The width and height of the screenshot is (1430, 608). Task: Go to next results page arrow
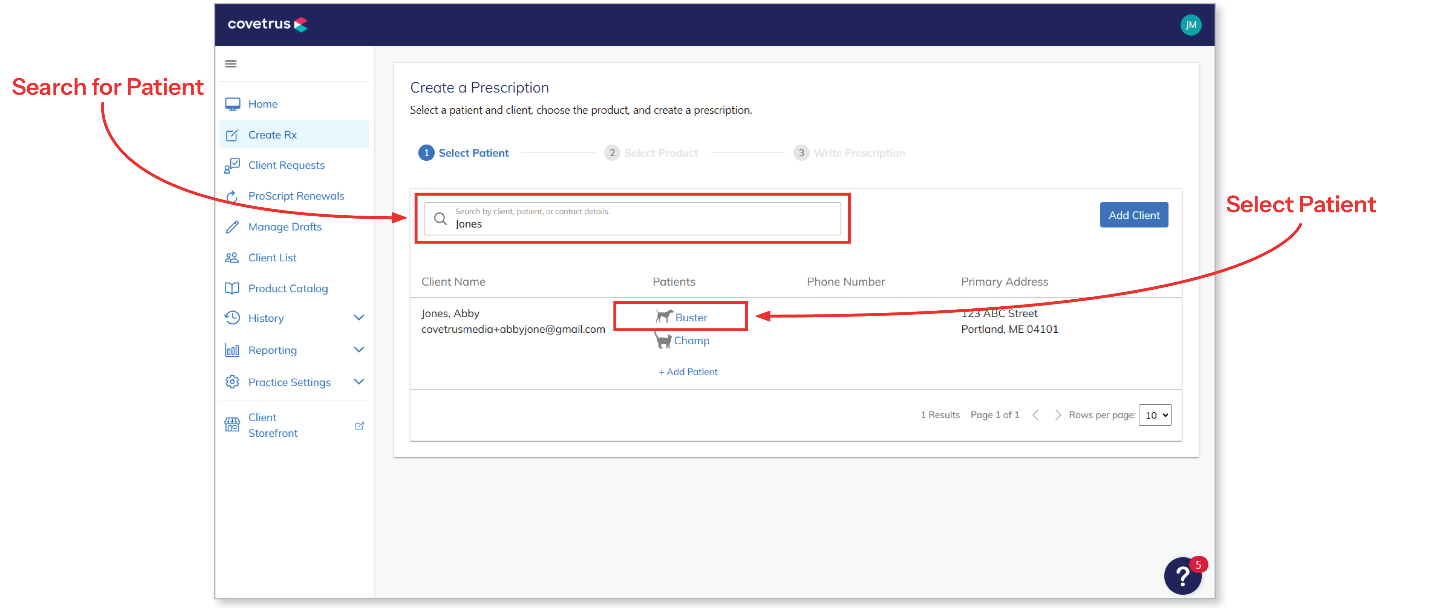coord(1058,415)
